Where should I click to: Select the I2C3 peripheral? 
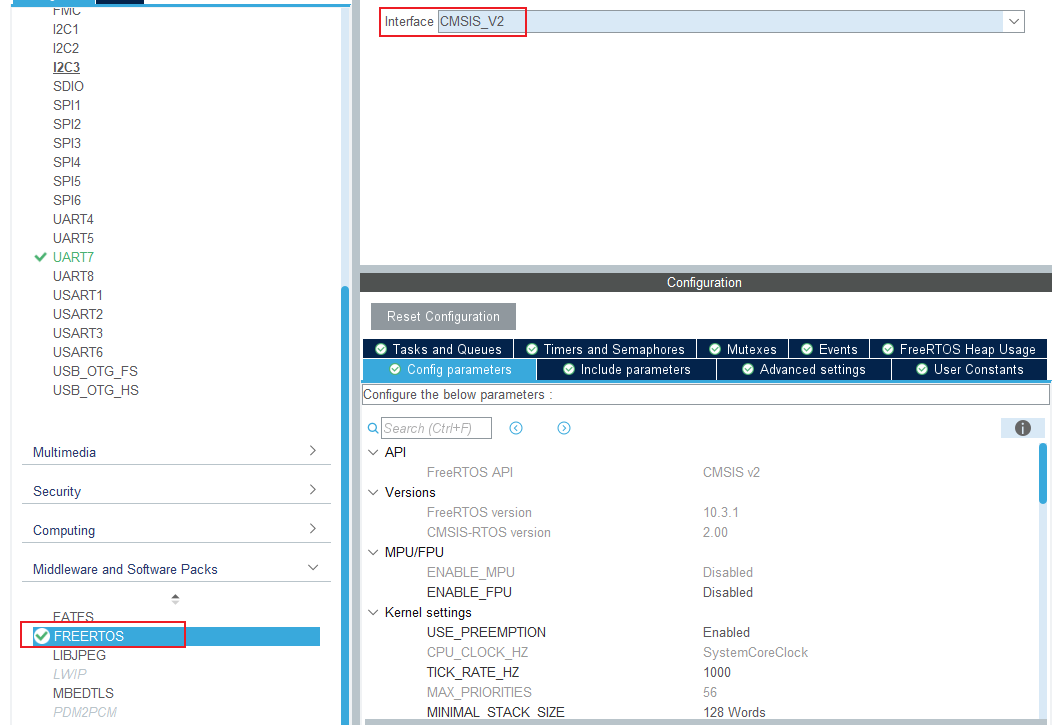coord(66,67)
